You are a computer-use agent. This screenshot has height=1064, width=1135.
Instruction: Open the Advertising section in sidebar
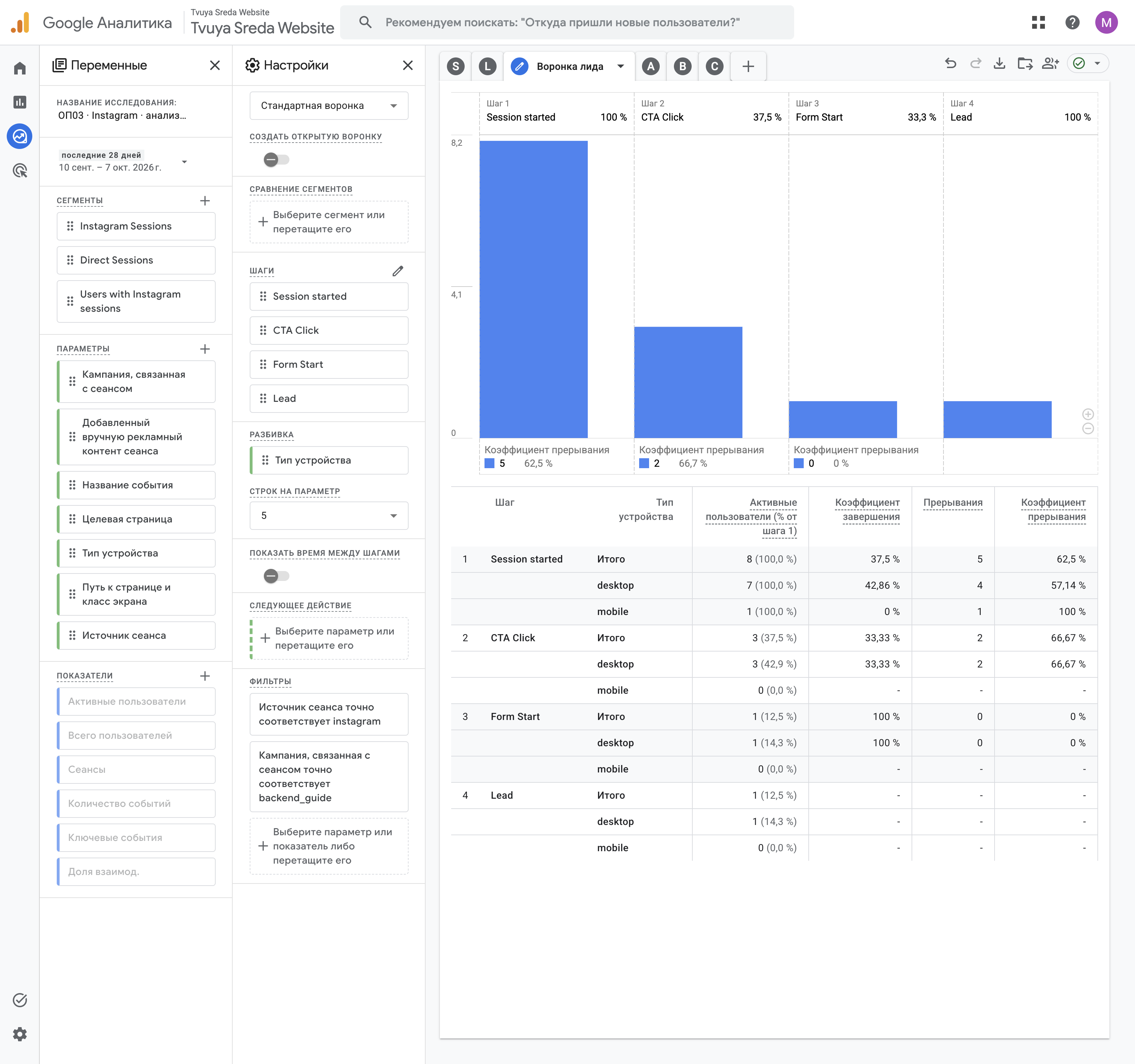(20, 170)
